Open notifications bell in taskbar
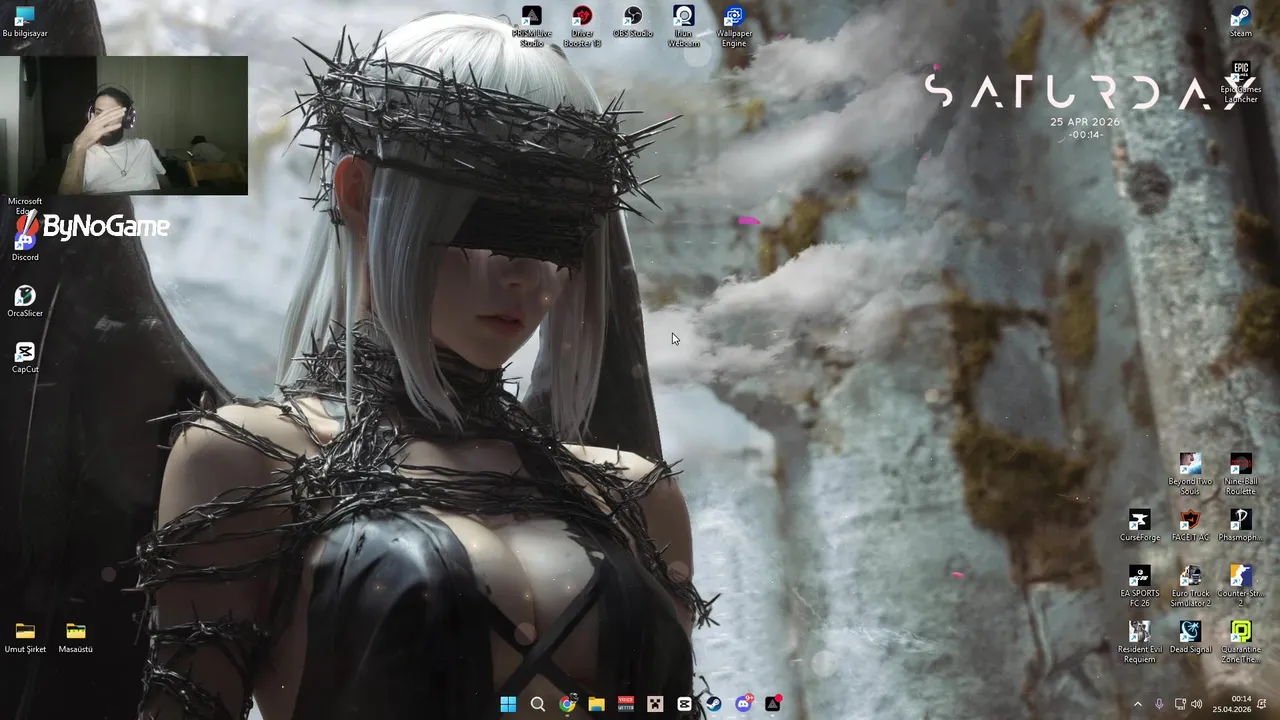Screen dimensions: 1280x720 click(1262, 704)
